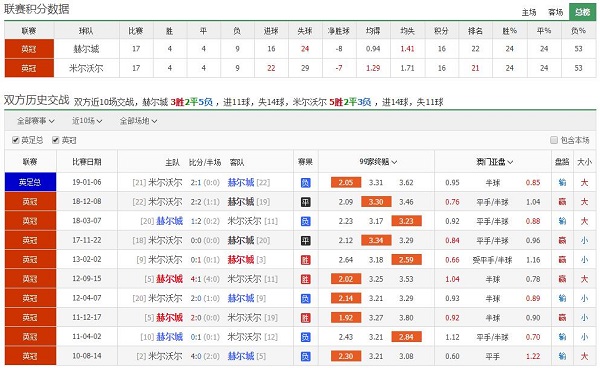The image size is (600, 368).
Task: Click 赫尔城 goals conceded value 24
Action: pos(305,49)
